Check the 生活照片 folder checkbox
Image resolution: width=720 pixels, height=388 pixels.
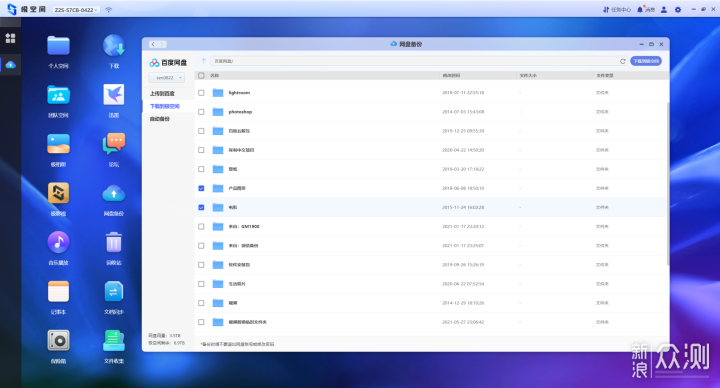tap(201, 284)
